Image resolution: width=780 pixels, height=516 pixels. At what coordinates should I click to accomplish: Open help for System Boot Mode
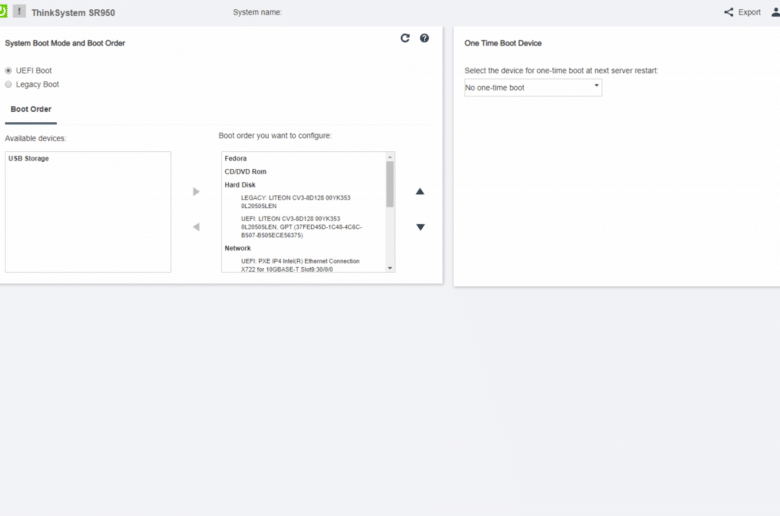pos(424,38)
